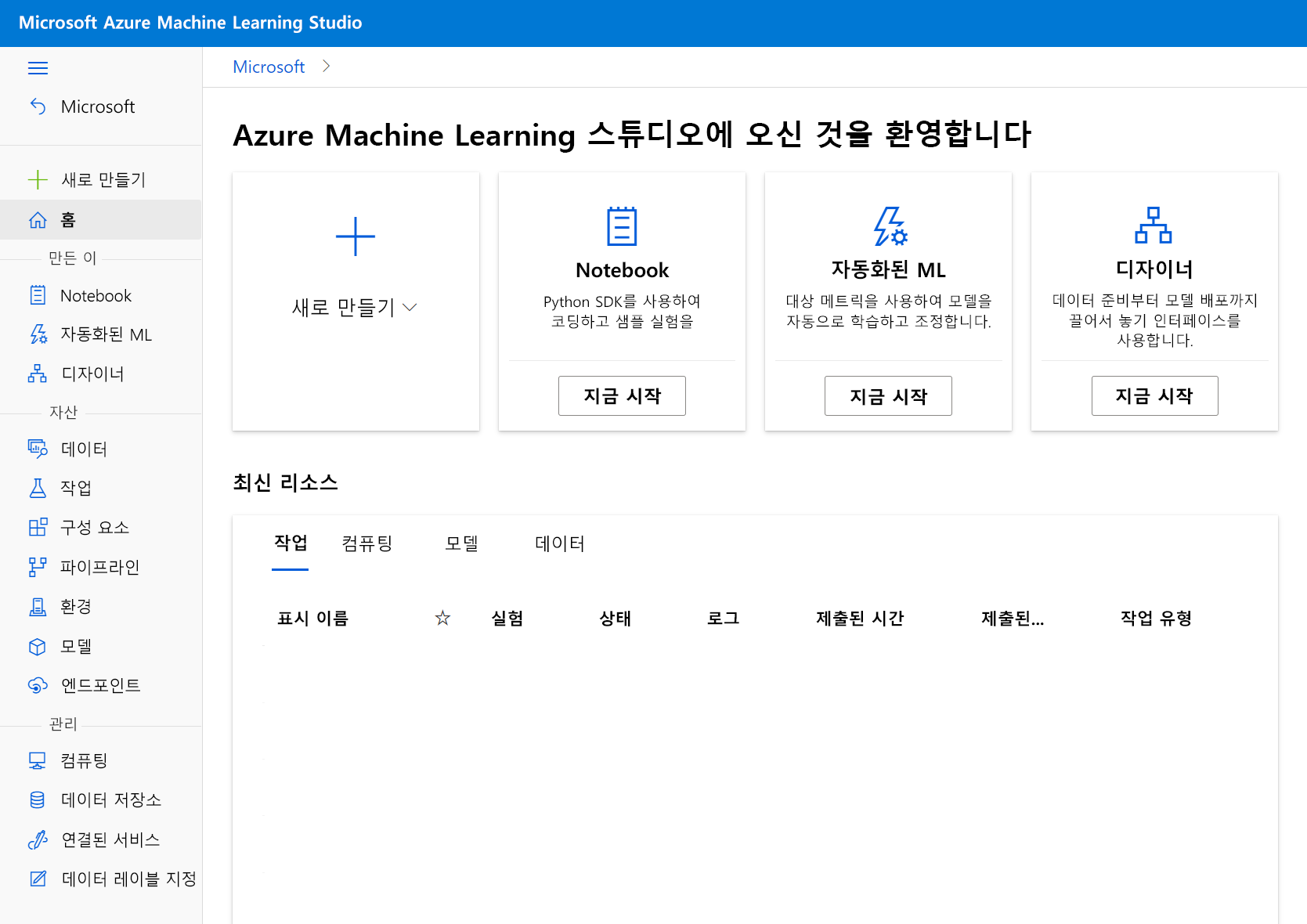The height and width of the screenshot is (924, 1307).
Task: Click the 디자이너 sidebar icon
Action: pos(38,374)
